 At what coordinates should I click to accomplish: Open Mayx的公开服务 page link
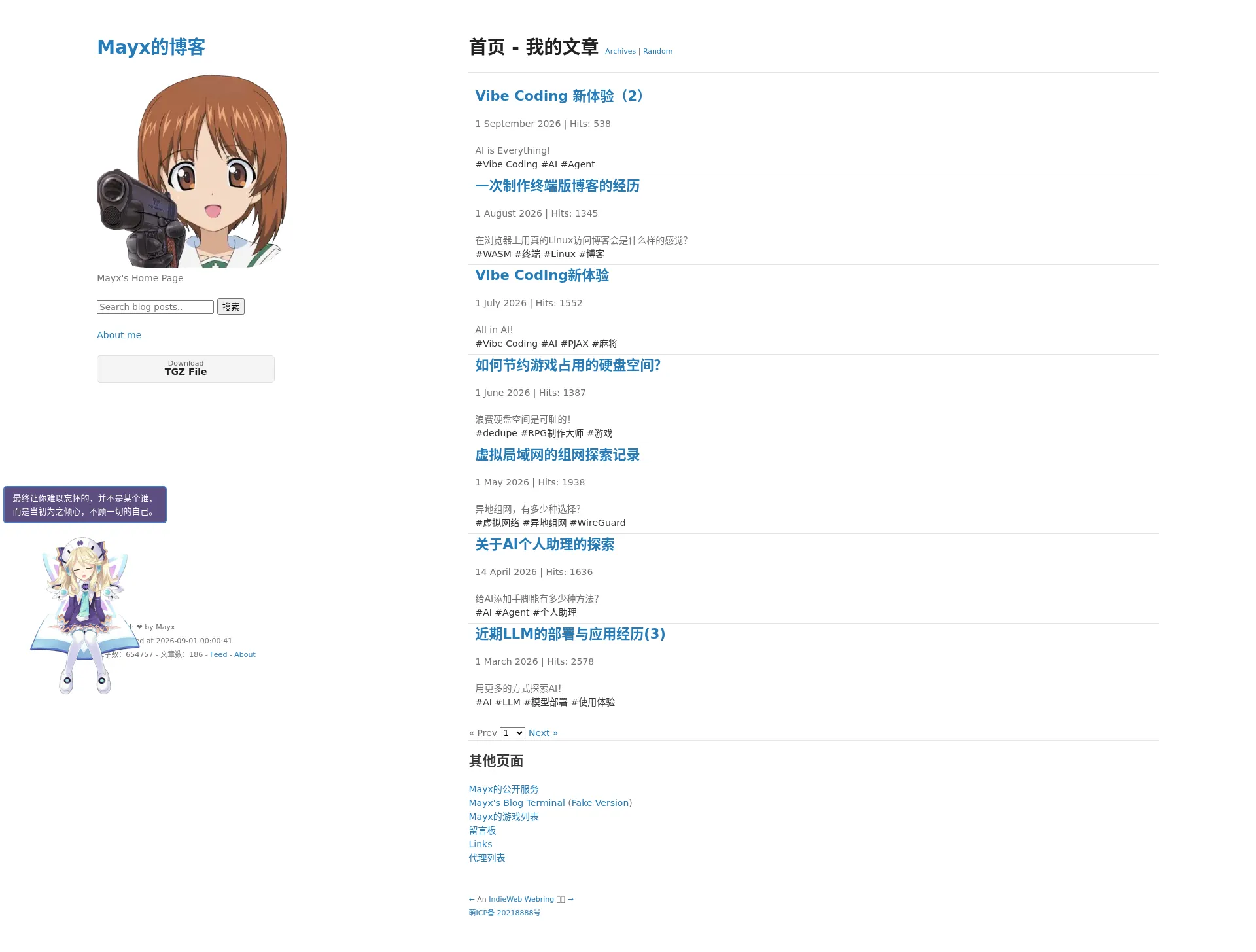tap(504, 789)
